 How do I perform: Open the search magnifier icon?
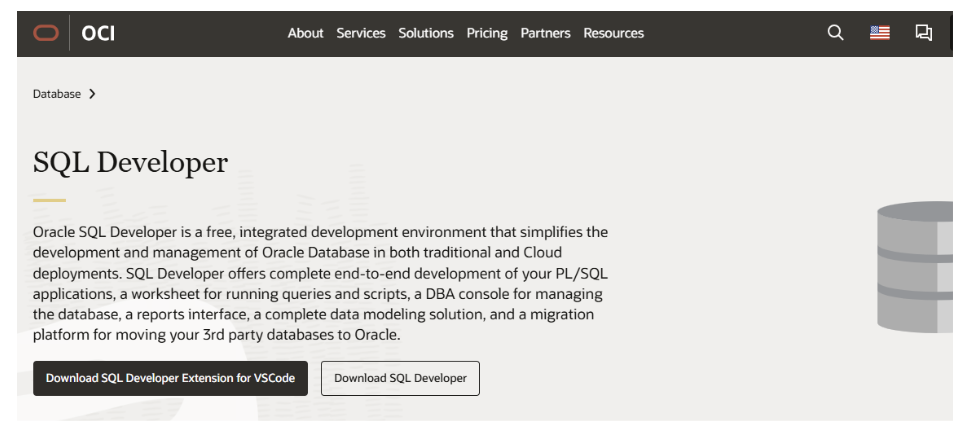click(835, 33)
